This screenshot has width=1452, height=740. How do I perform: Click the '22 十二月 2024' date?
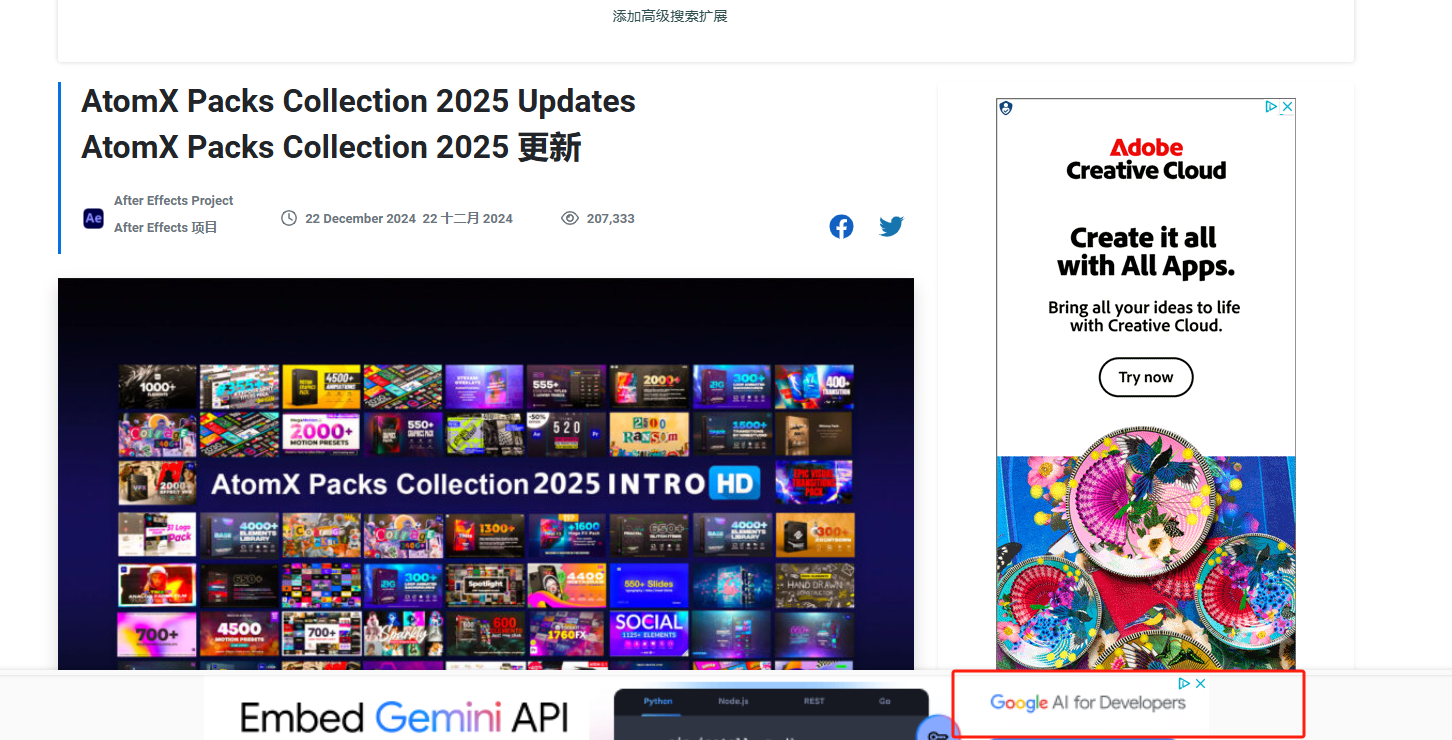tap(467, 219)
